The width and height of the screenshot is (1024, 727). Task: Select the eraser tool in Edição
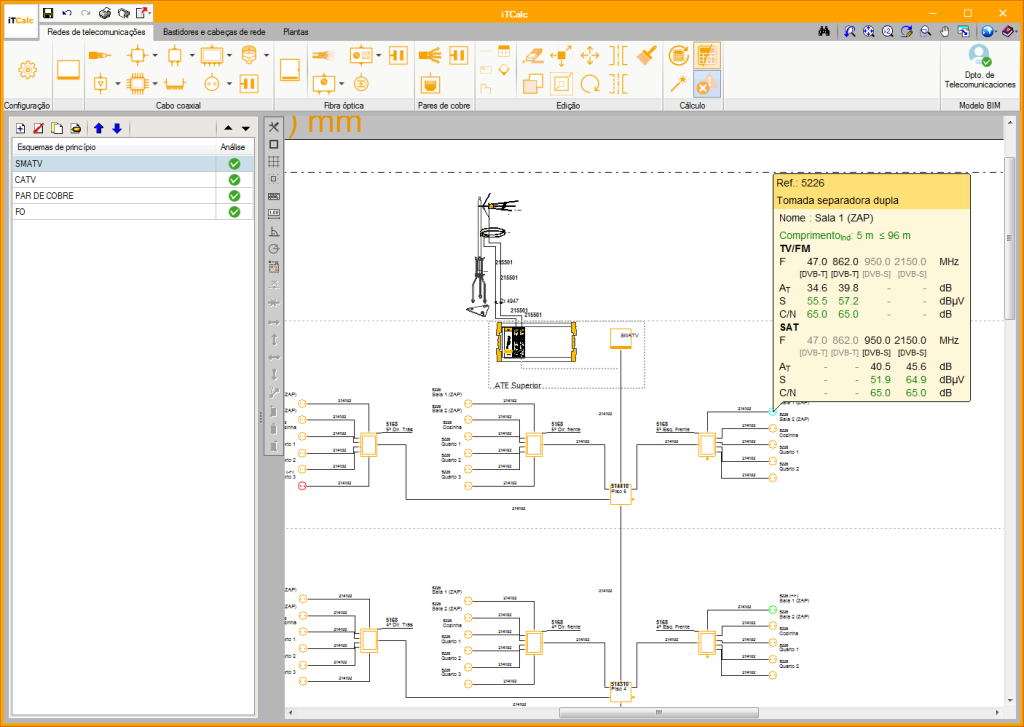533,56
